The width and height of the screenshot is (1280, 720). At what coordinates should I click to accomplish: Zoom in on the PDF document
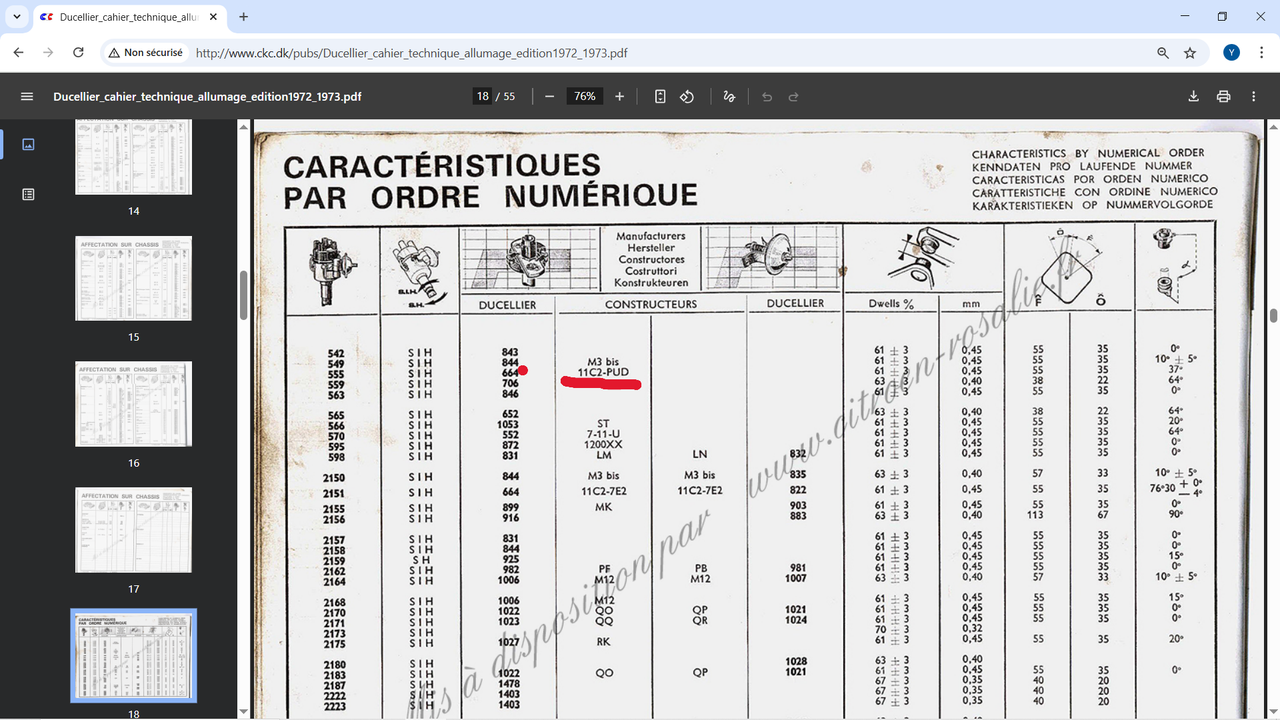tap(620, 96)
